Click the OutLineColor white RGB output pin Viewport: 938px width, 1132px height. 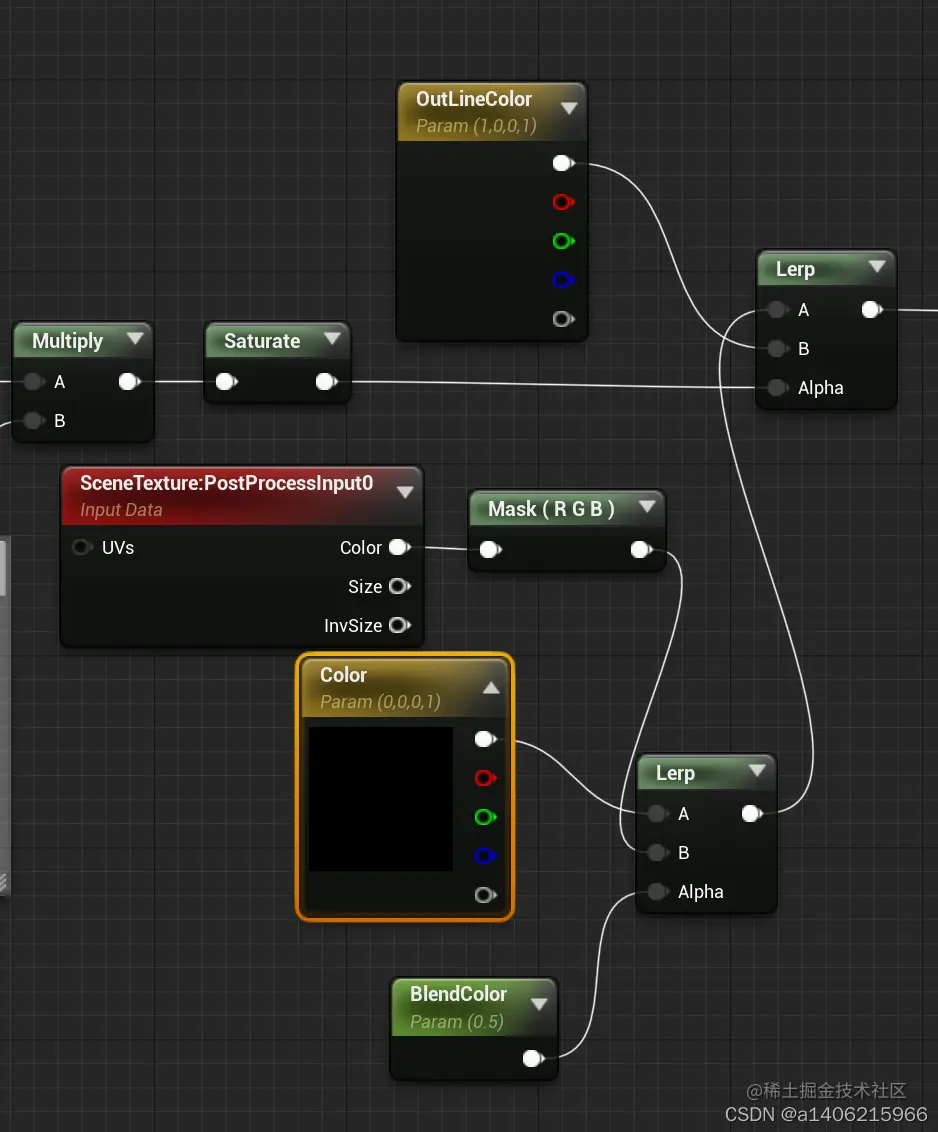click(x=563, y=163)
